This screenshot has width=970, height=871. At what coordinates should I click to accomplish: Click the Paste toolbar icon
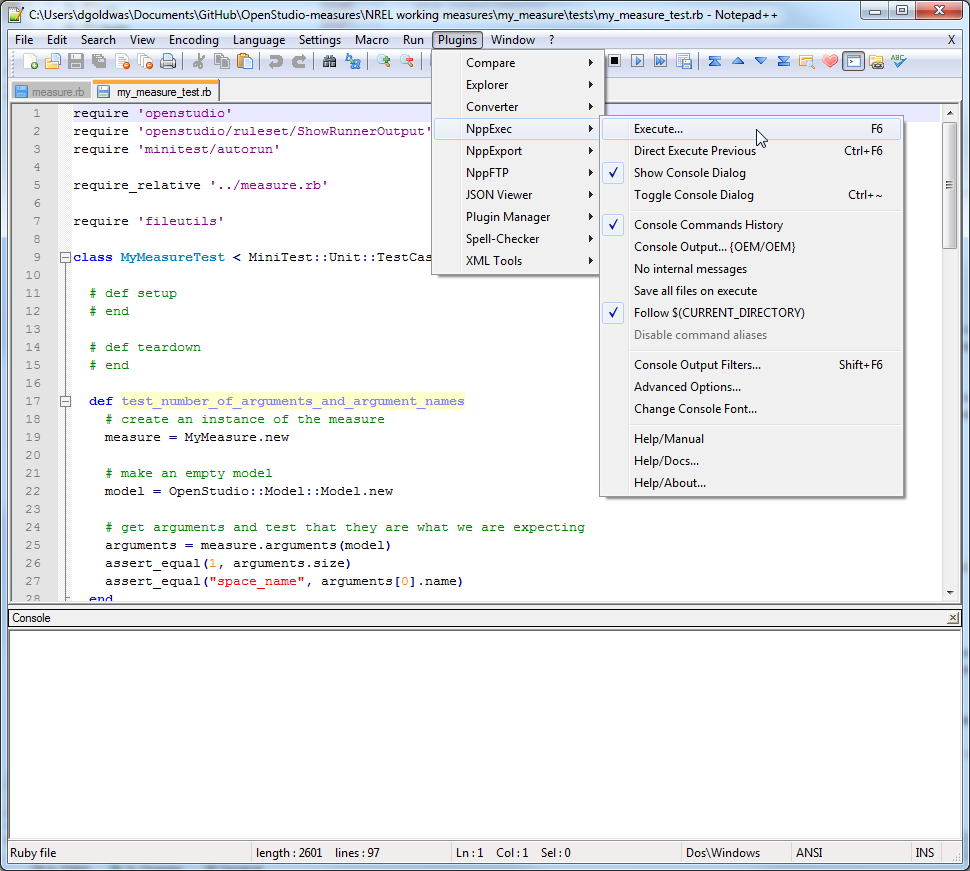(x=245, y=61)
